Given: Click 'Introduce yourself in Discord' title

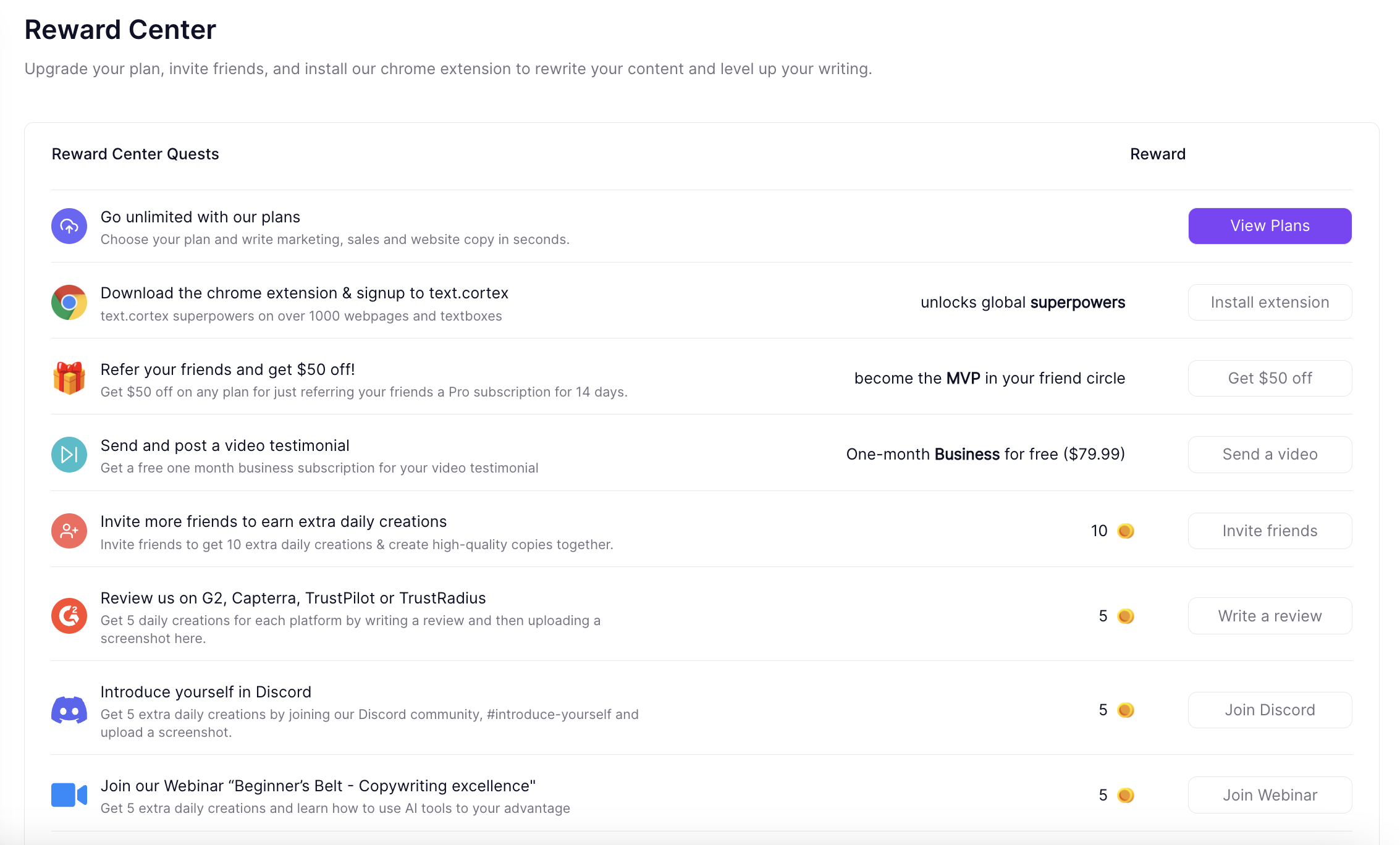Looking at the screenshot, I should pos(206,692).
